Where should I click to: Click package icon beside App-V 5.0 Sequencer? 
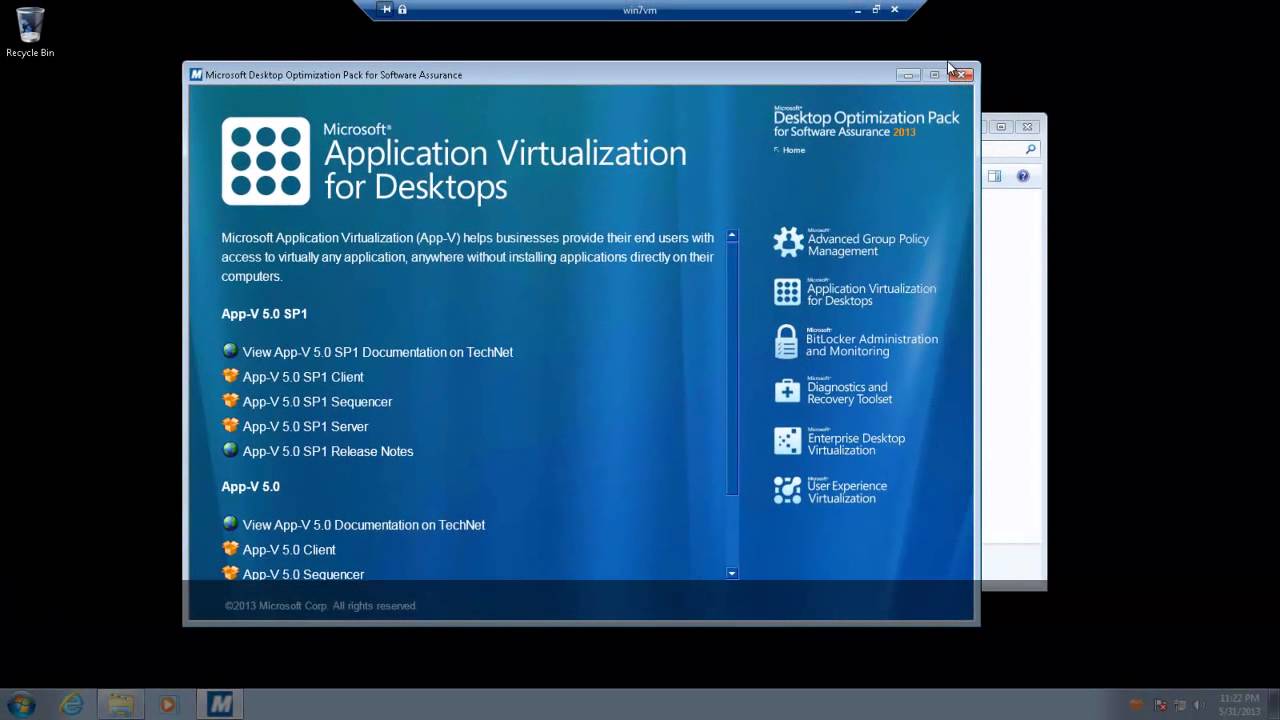230,573
